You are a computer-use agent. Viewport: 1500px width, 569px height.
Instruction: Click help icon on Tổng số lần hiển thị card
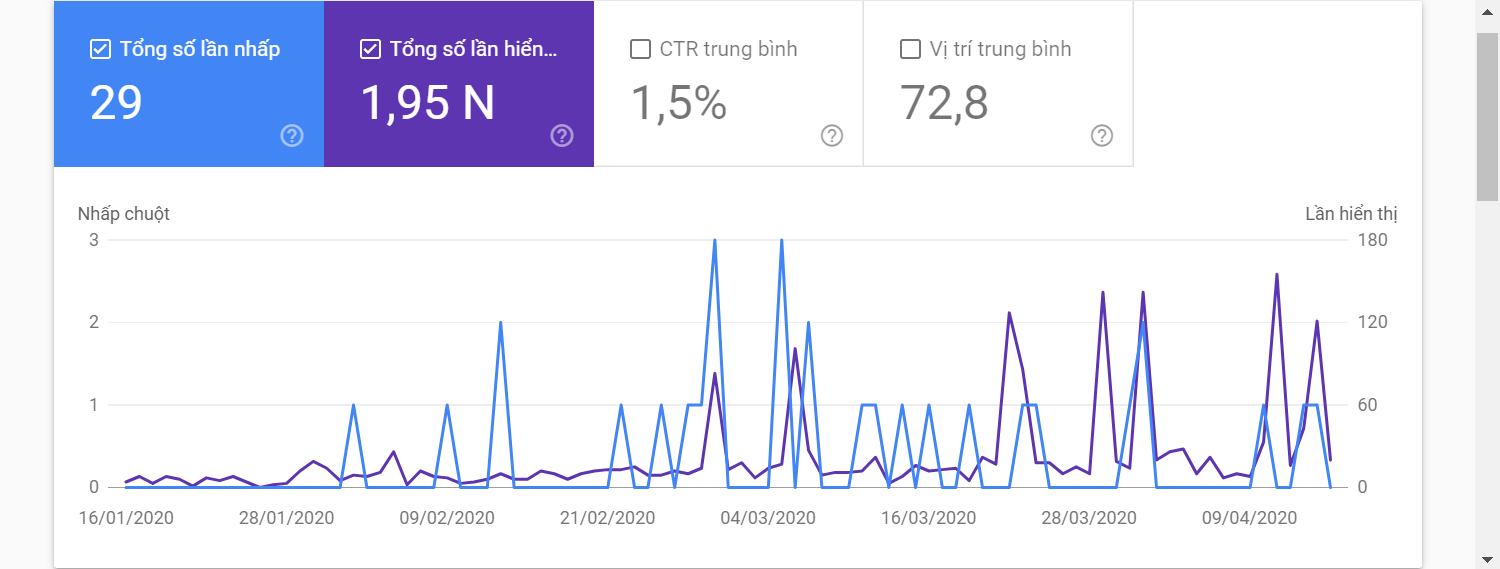(562, 136)
